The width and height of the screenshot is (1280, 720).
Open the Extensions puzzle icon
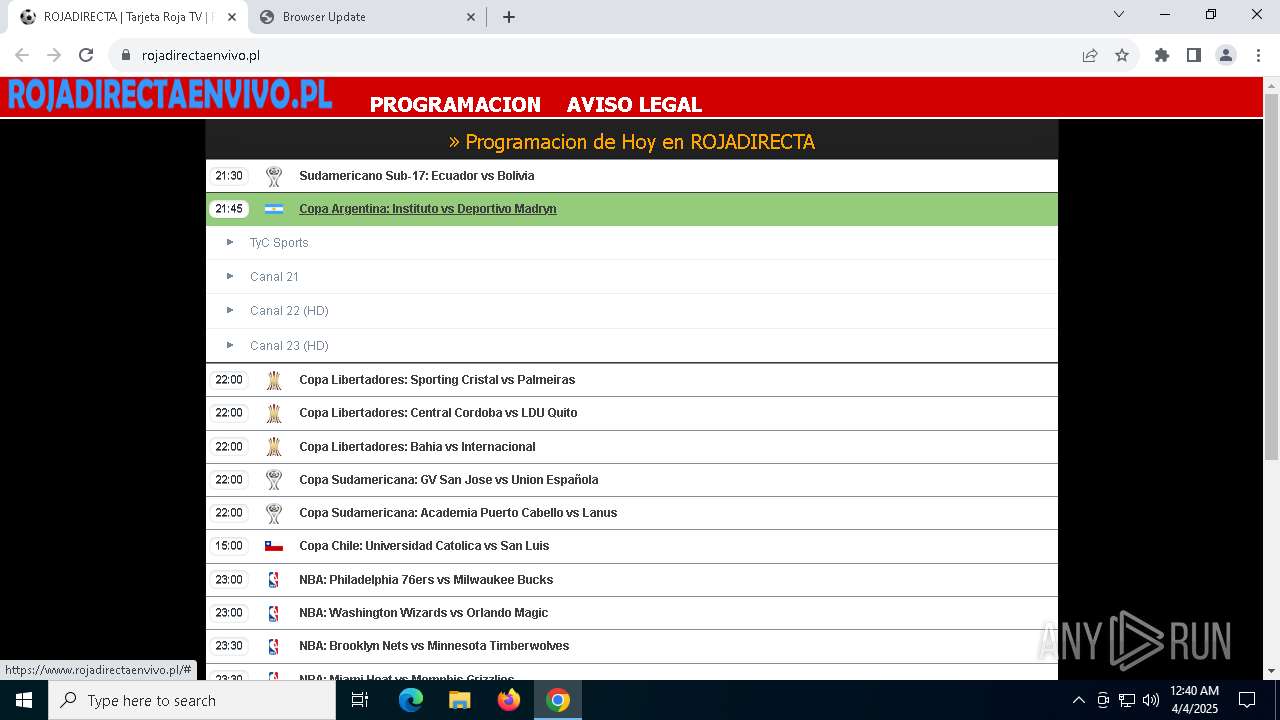coord(1162,56)
